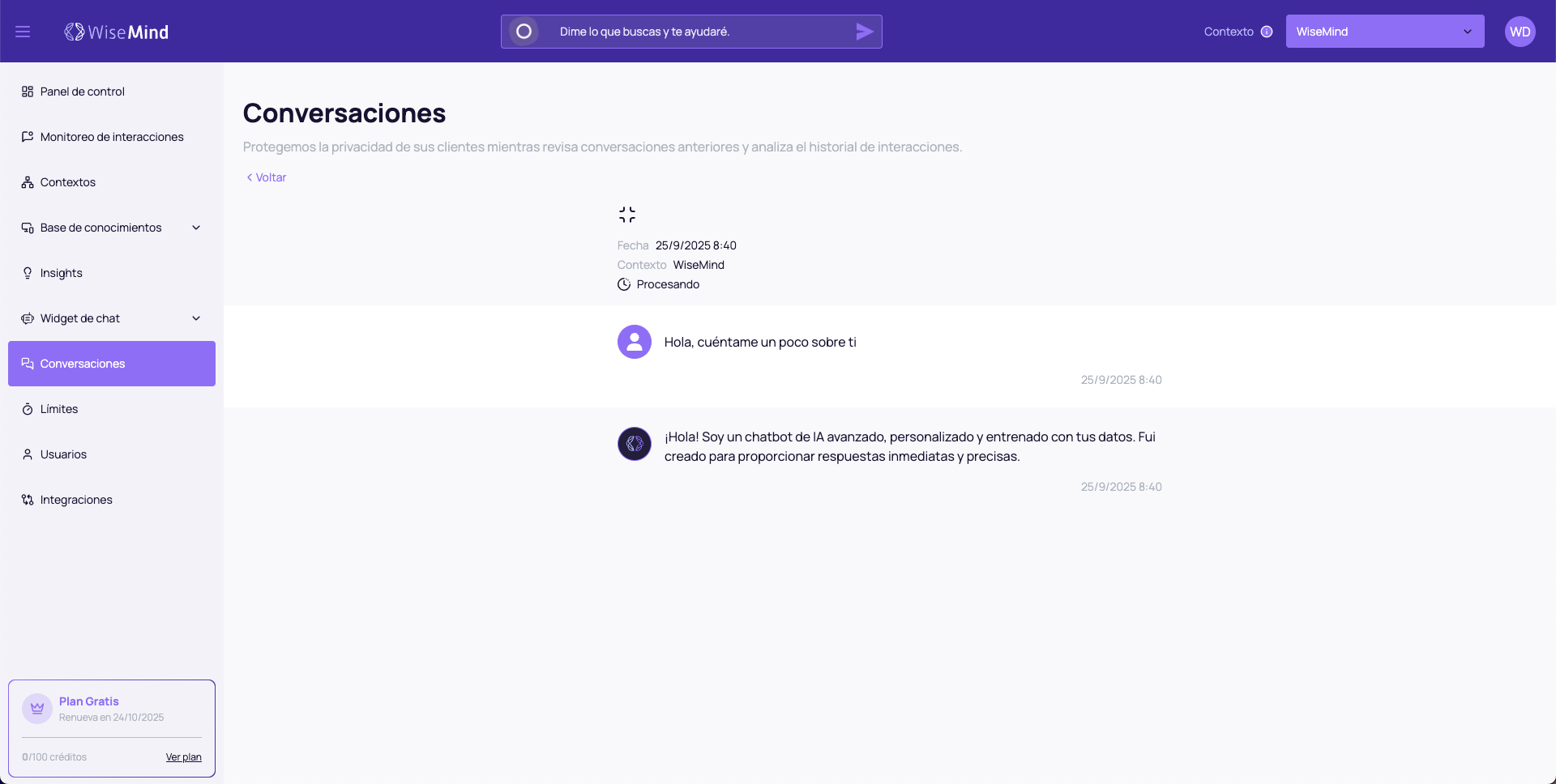Viewport: 1556px width, 784px height.
Task: Click the Voltar back link
Action: point(267,177)
